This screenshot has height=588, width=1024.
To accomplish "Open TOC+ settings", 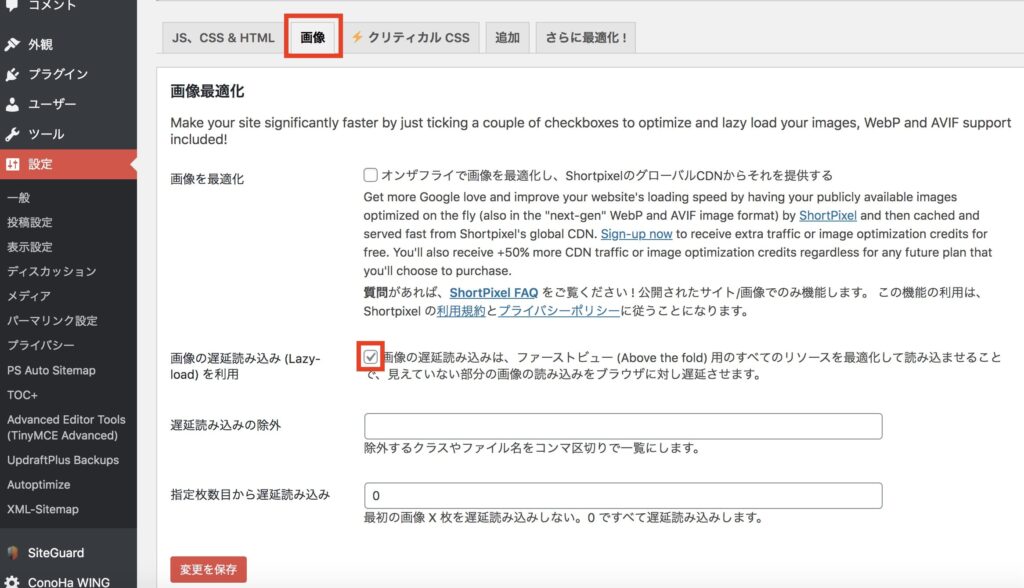I will [22, 395].
